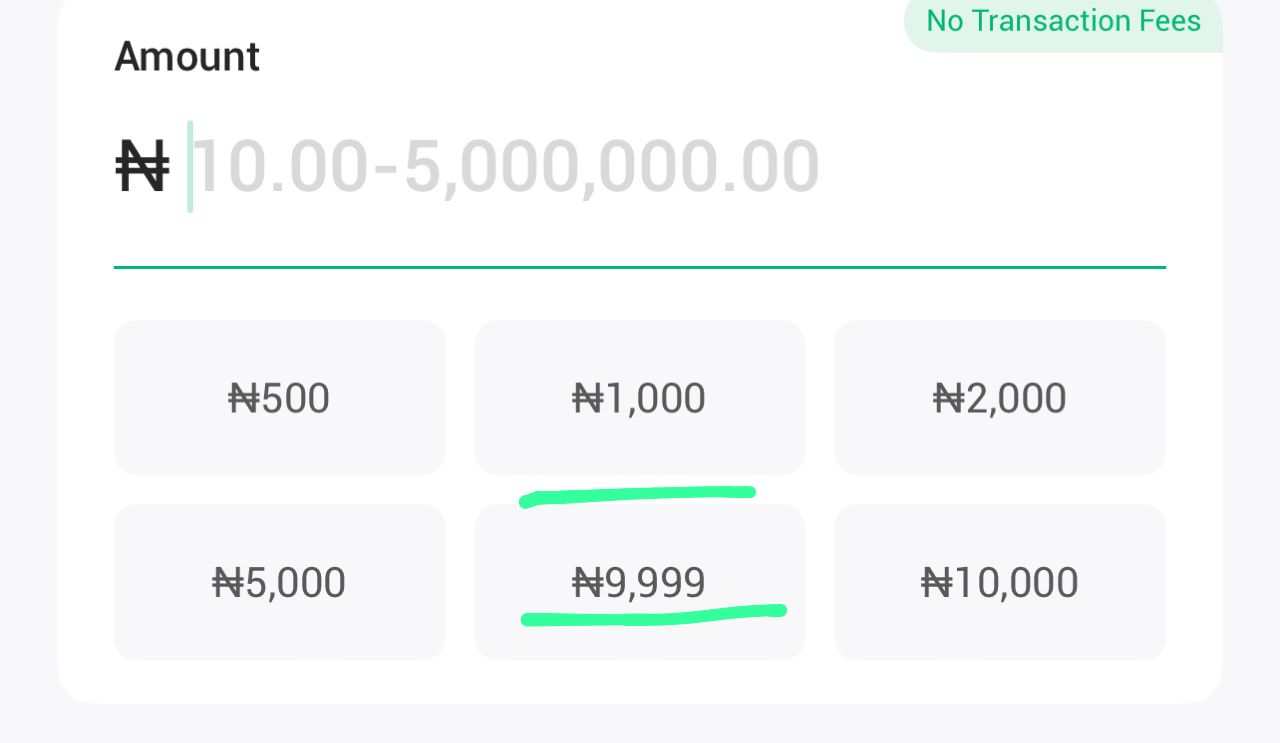Image resolution: width=1280 pixels, height=743 pixels.
Task: Tap the ₦500 quick amount button
Action: click(x=279, y=398)
